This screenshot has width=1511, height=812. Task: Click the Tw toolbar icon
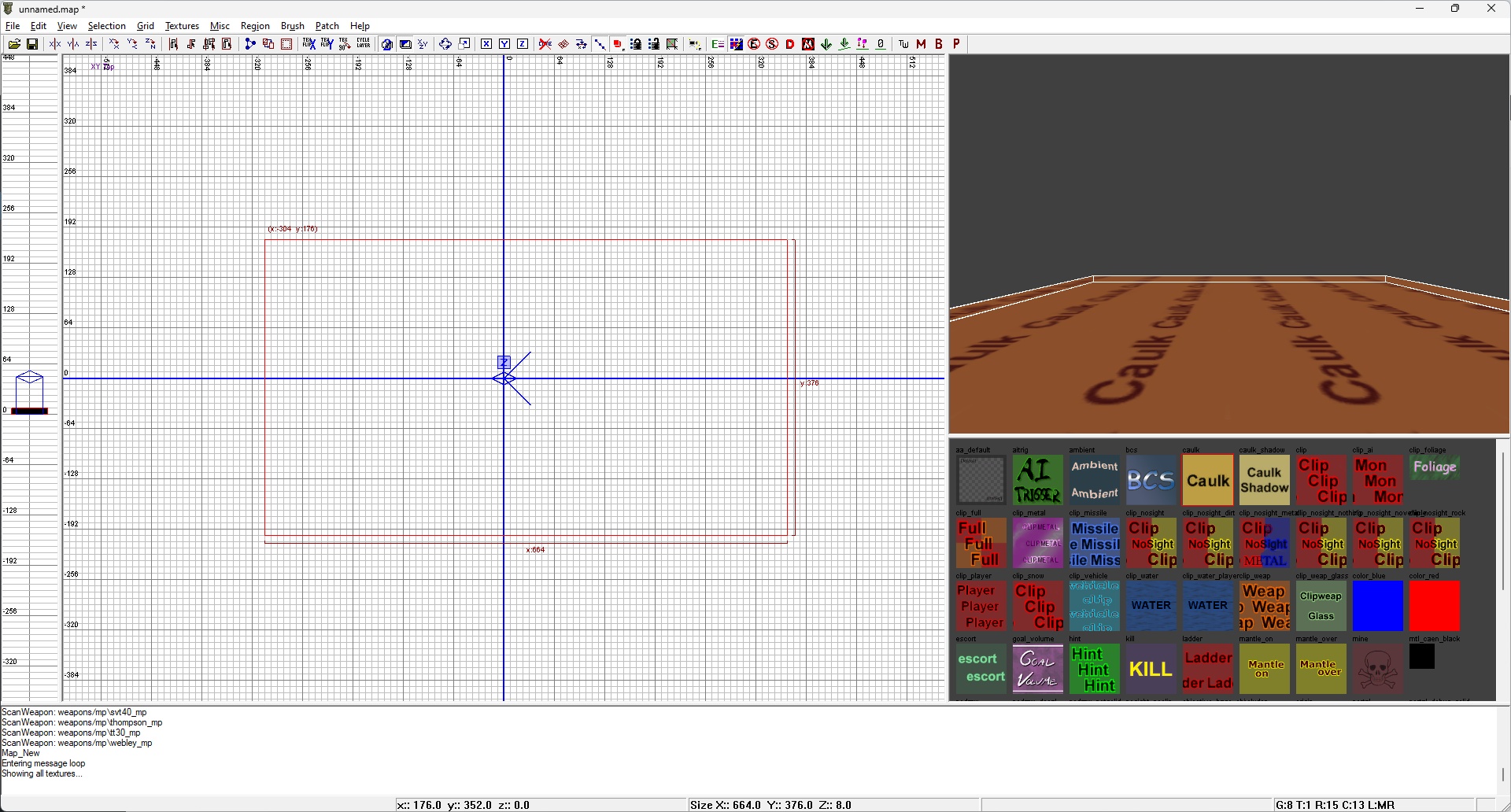903,45
